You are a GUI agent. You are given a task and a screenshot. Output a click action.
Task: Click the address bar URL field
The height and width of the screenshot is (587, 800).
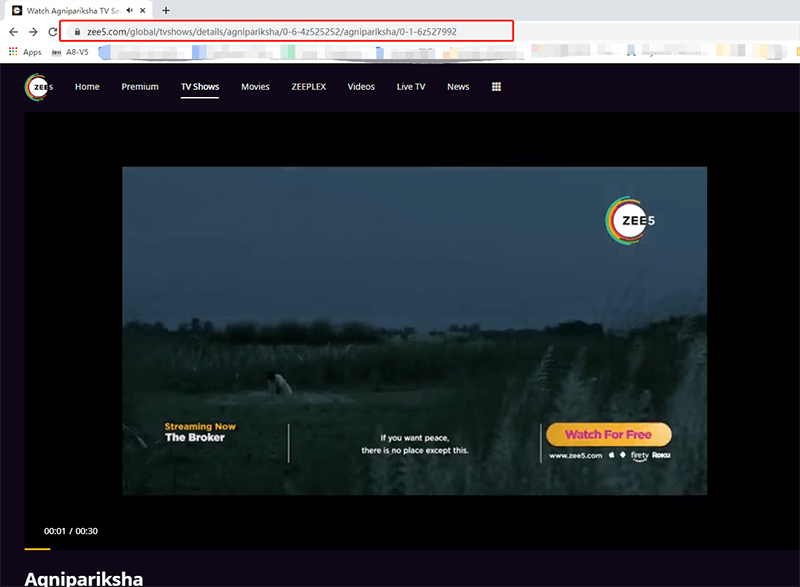click(287, 32)
